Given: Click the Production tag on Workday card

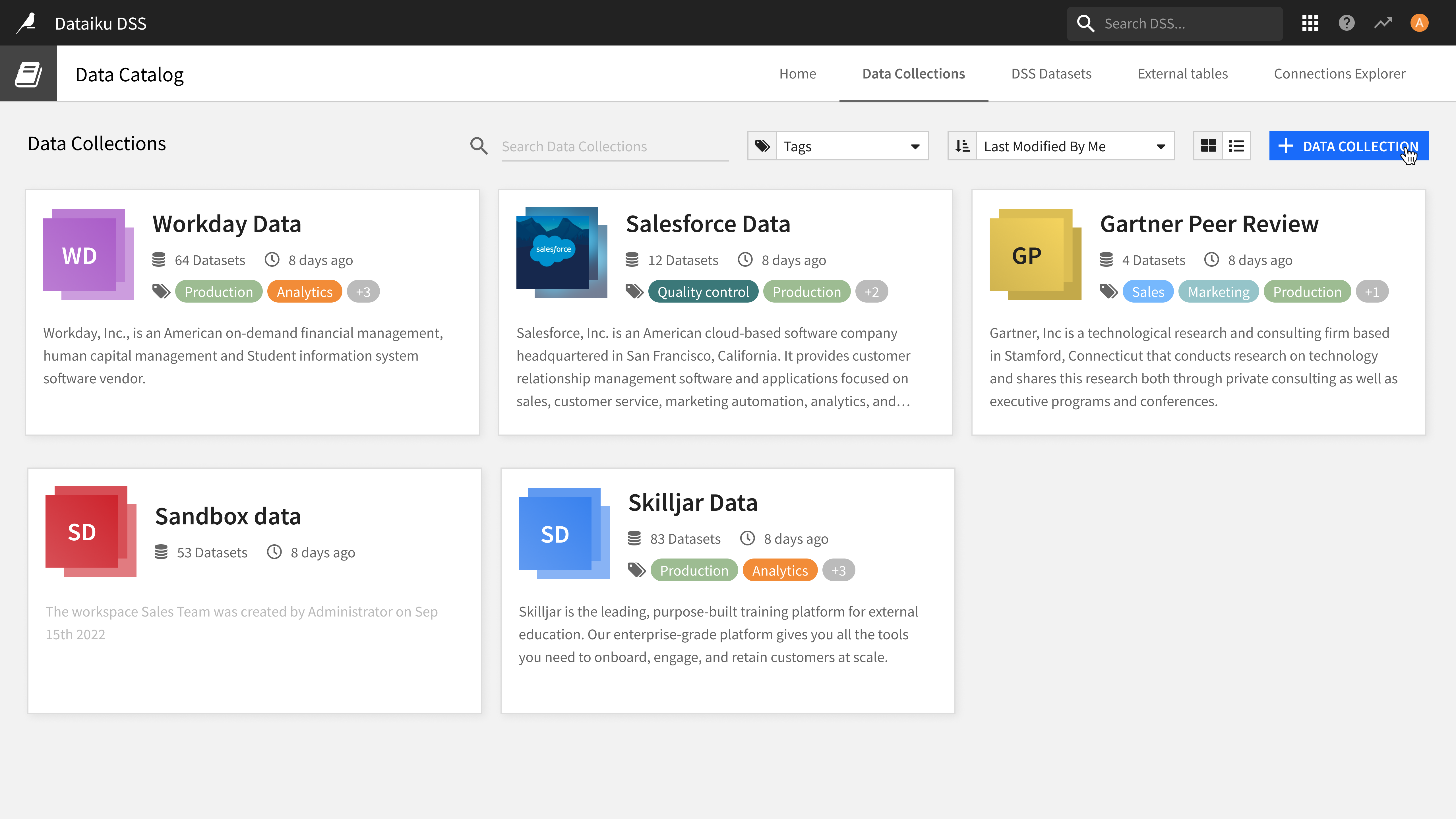Looking at the screenshot, I should pos(219,292).
